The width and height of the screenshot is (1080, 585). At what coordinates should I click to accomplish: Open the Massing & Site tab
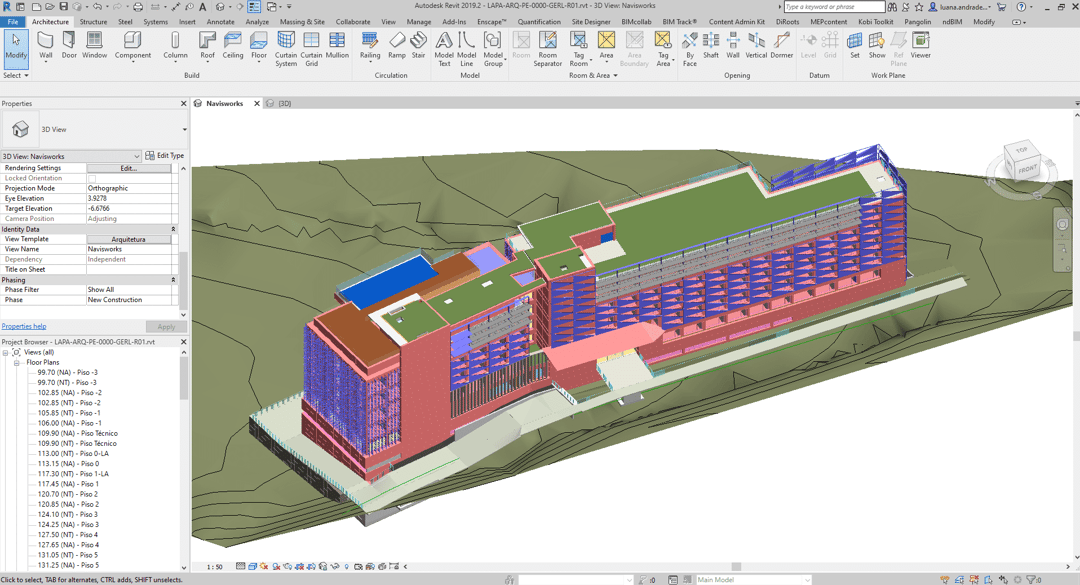[x=302, y=22]
